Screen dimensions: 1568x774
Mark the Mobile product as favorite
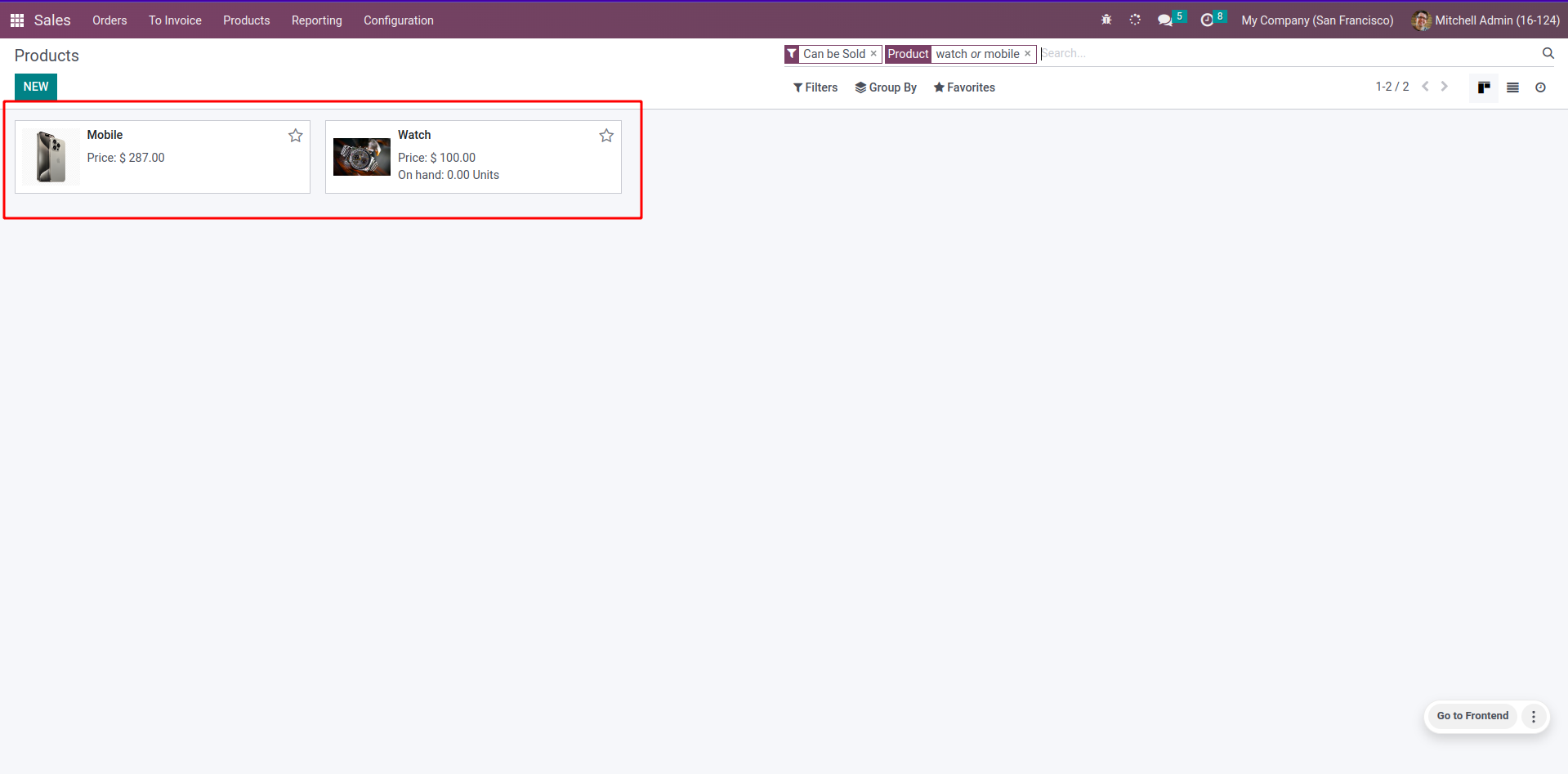(x=296, y=136)
